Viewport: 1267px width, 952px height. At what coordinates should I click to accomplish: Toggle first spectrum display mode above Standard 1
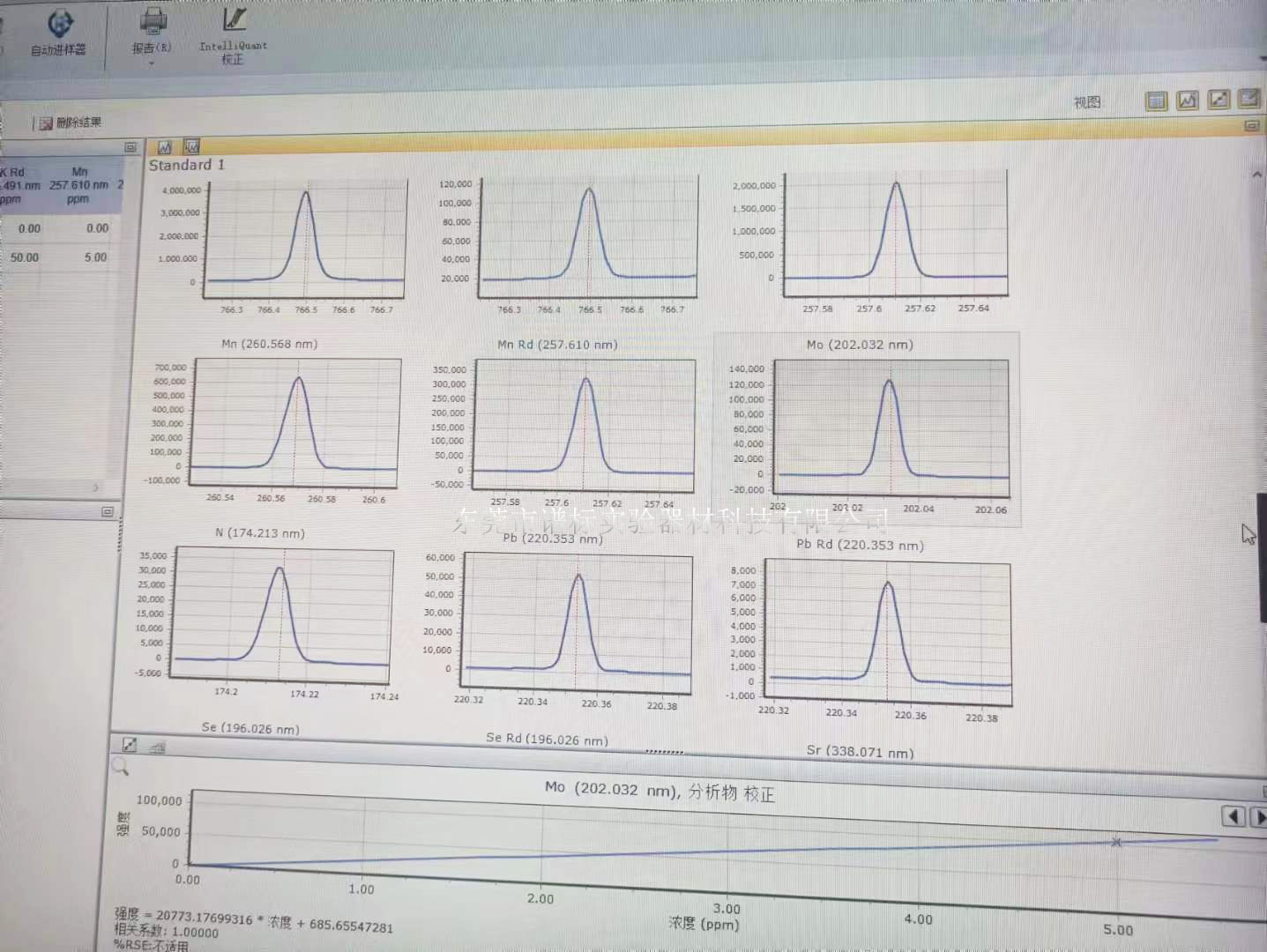164,147
